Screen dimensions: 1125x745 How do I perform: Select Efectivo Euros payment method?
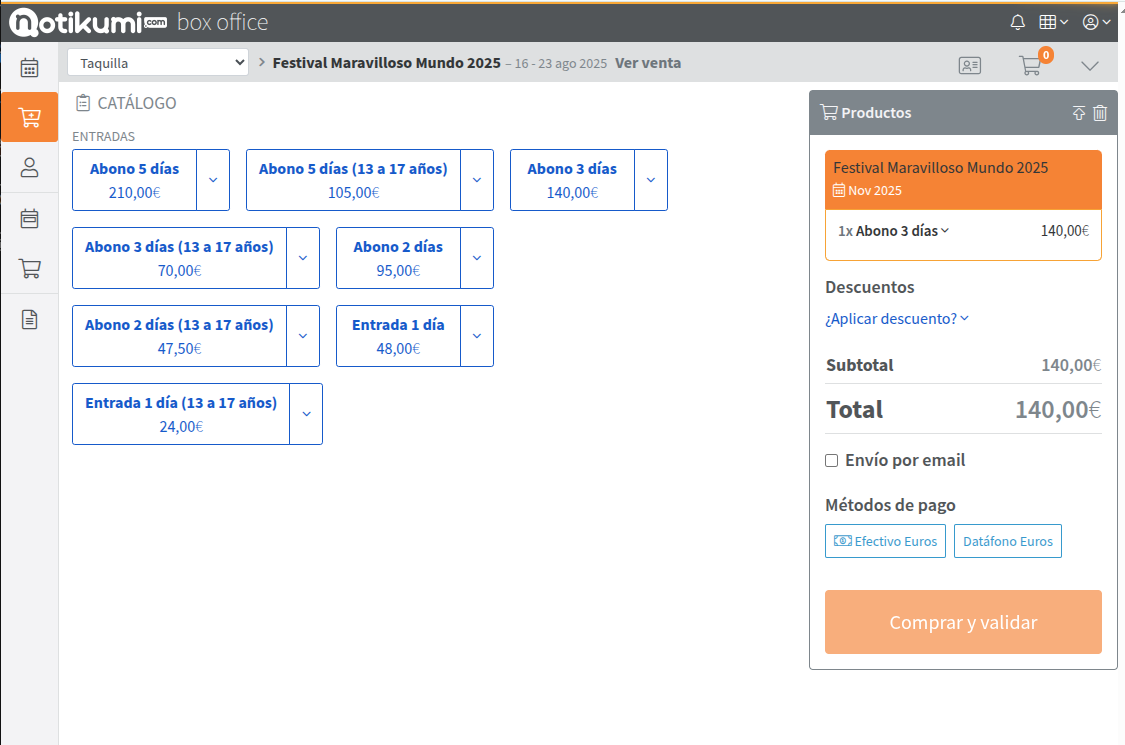tap(885, 541)
